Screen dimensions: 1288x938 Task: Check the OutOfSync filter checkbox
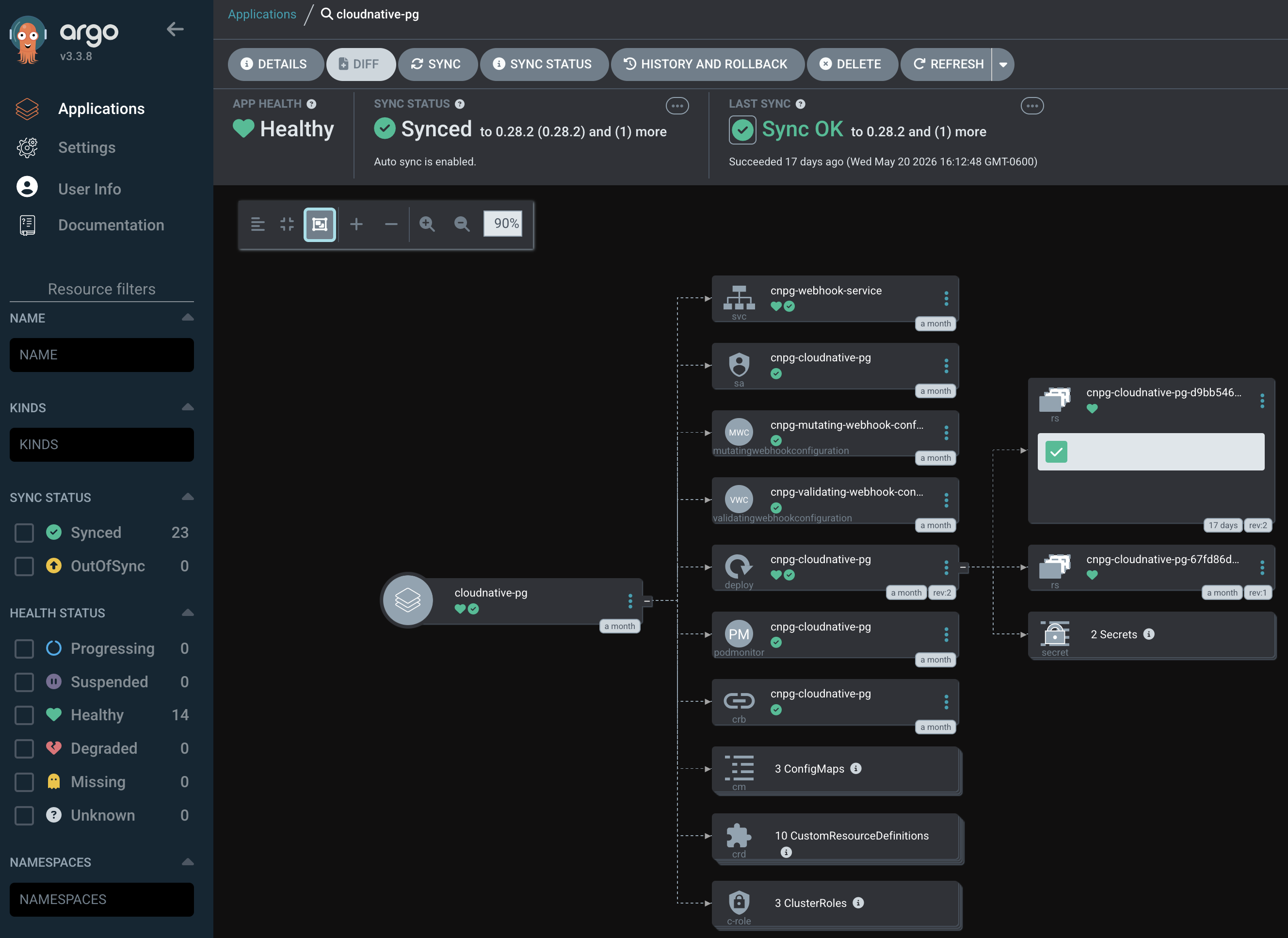[x=24, y=566]
